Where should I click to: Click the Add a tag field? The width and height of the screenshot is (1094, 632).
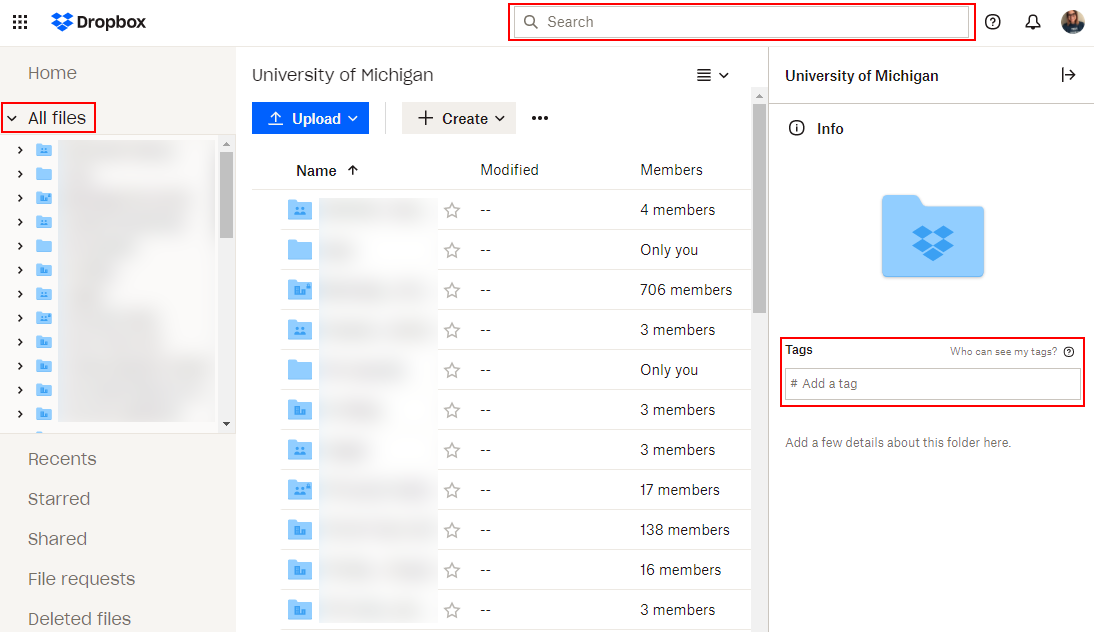tap(933, 384)
